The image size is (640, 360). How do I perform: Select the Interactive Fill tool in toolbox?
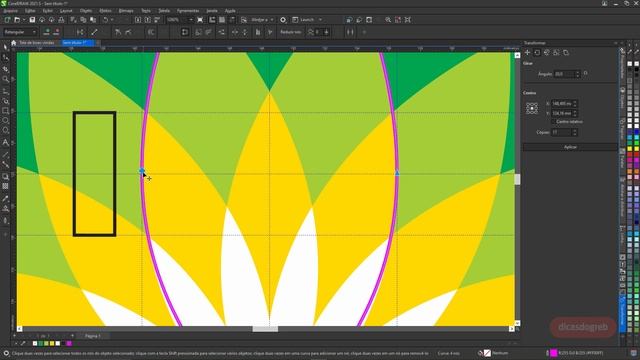(x=5, y=209)
